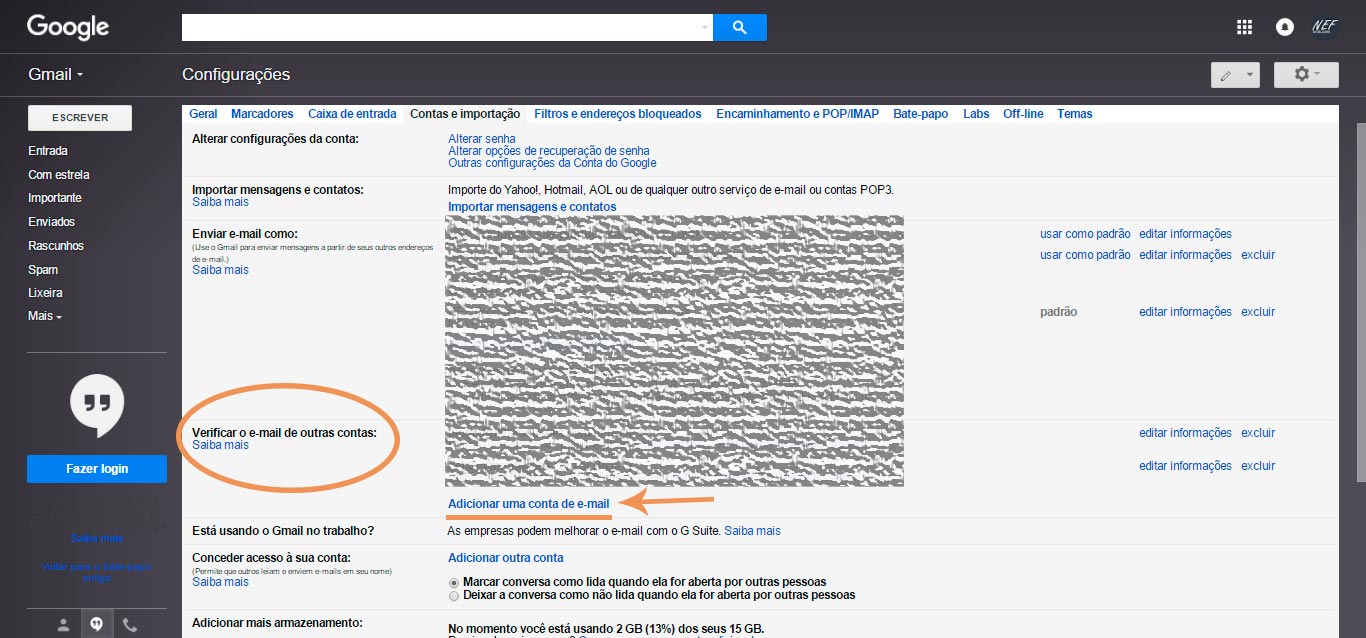Go to Encaminhamento e POP/IMAP tab
1366x638 pixels.
[798, 114]
